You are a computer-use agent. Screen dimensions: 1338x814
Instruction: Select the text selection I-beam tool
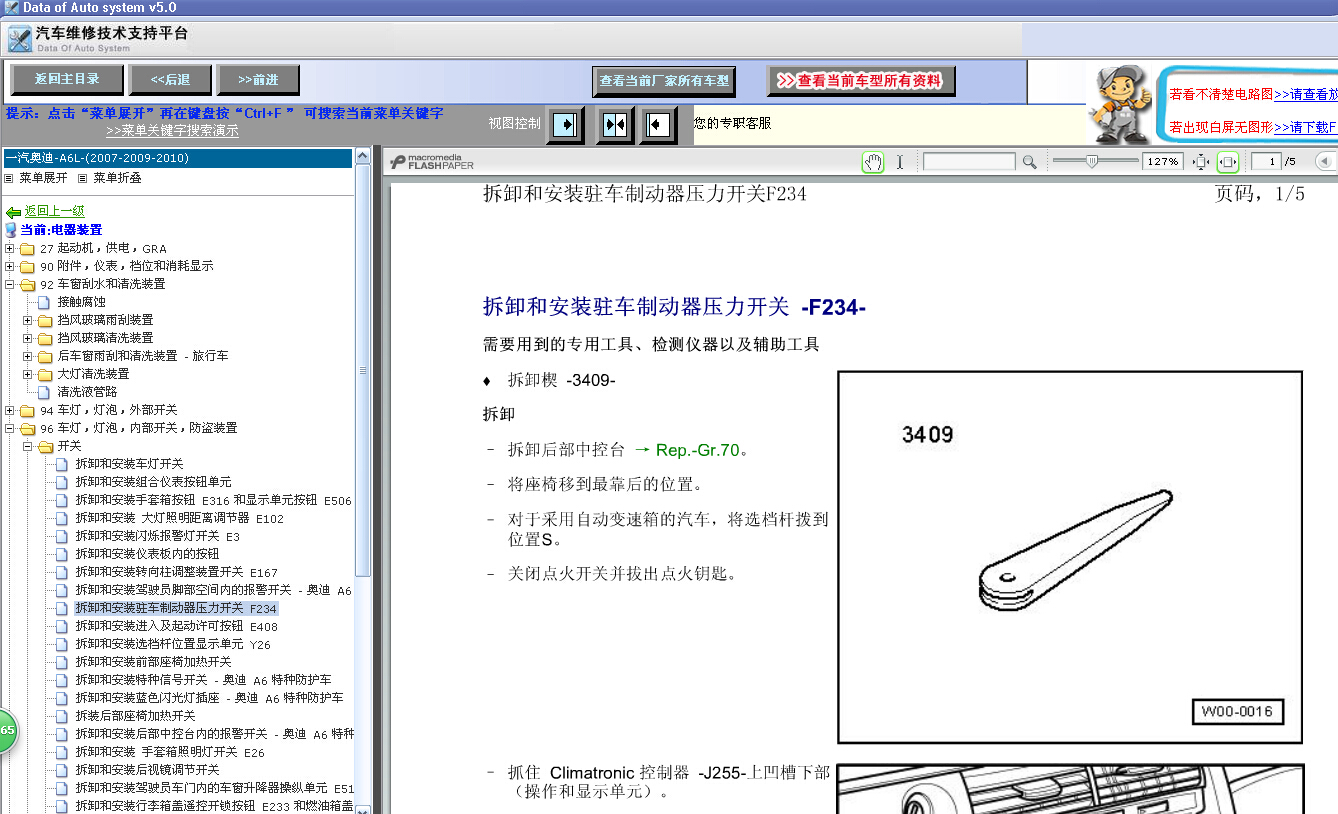[x=899, y=162]
